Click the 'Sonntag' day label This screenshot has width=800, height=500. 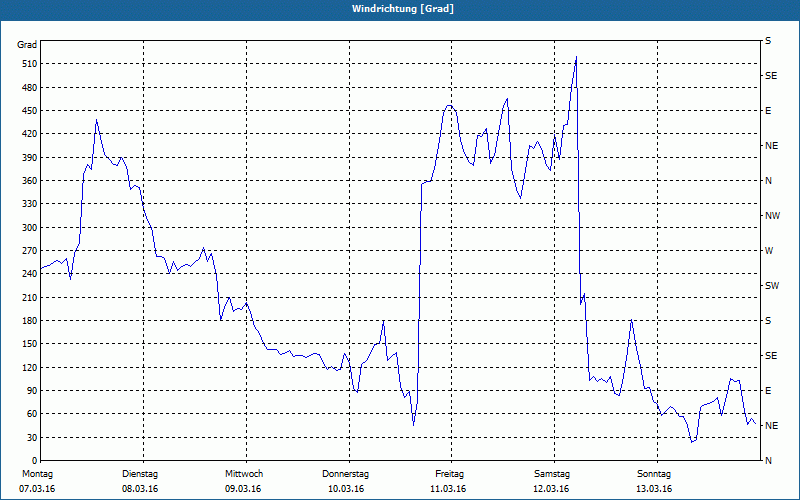[654, 474]
